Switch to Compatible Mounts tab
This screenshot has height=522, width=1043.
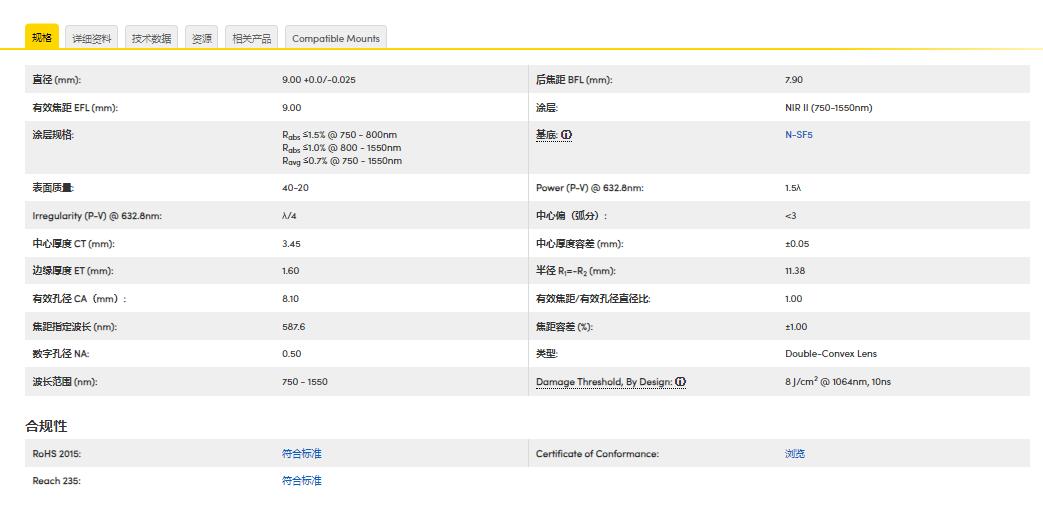336,39
